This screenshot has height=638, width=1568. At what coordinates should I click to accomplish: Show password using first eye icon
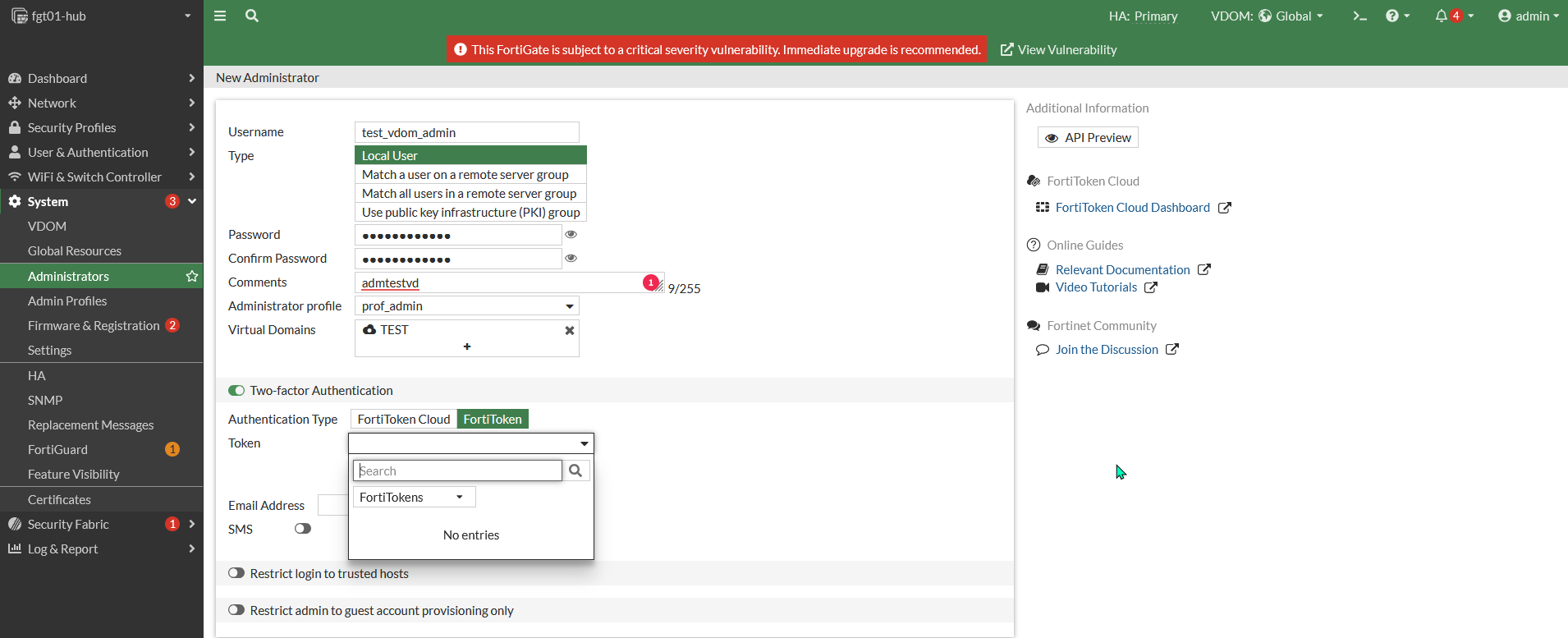coord(571,235)
